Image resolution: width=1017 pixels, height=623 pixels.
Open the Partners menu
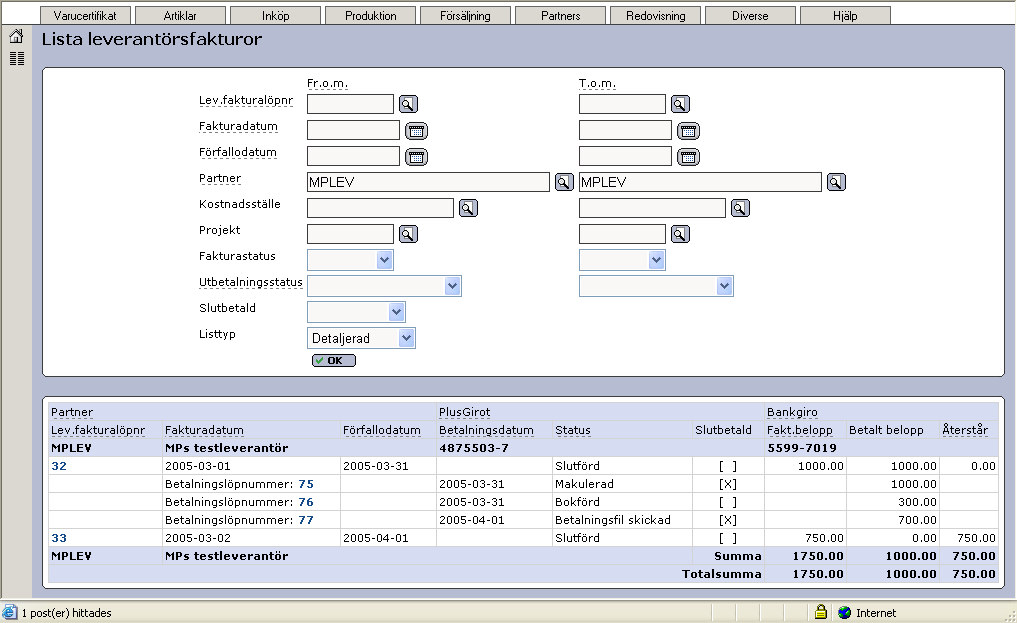tap(560, 16)
